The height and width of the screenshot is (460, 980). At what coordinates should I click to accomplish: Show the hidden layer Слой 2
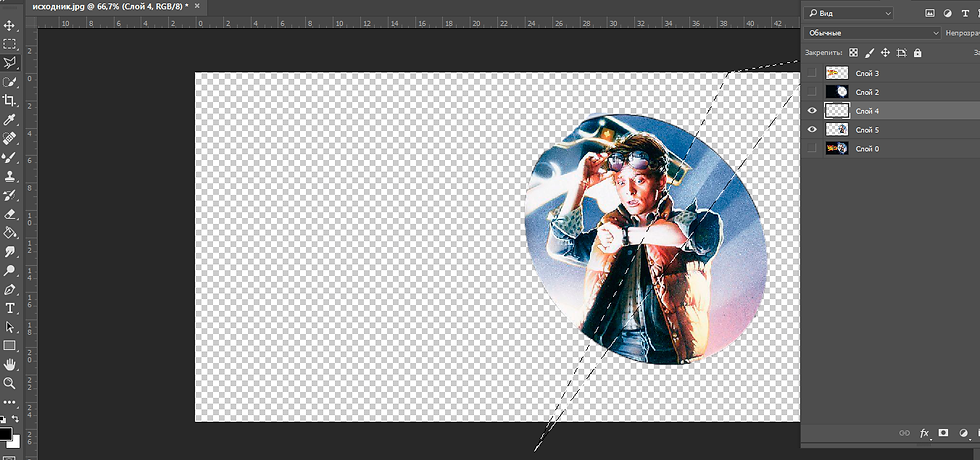coord(812,92)
